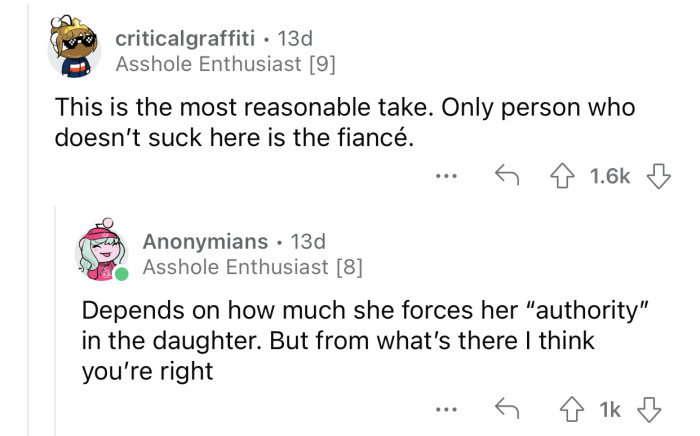Click the Asshole Enthusiast [9] flair
The image size is (700, 436).
click(x=226, y=64)
